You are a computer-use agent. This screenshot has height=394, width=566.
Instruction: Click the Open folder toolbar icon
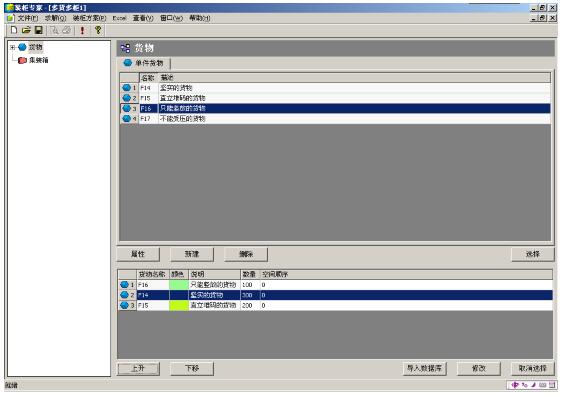tap(26, 30)
